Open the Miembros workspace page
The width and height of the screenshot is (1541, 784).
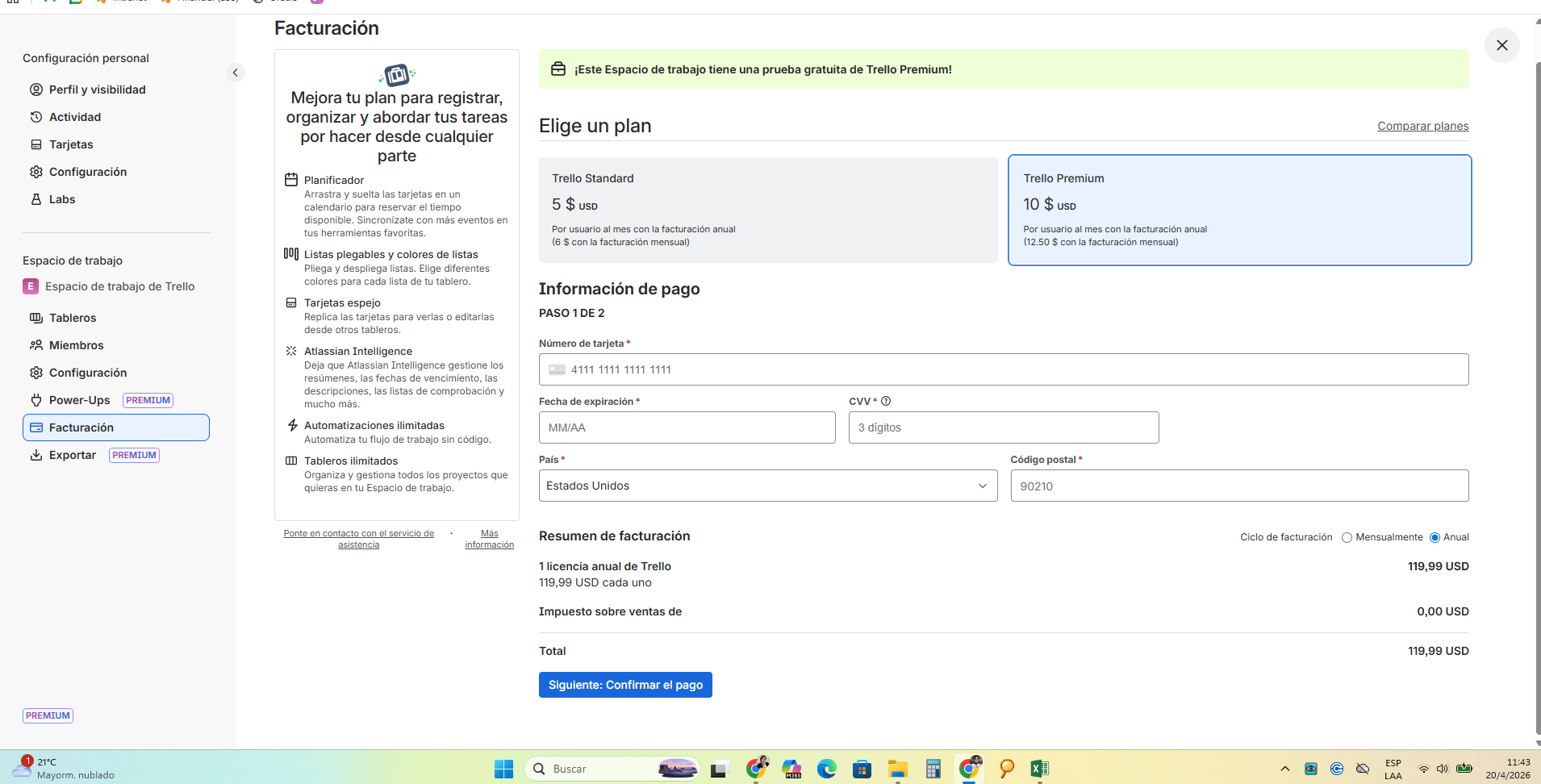(x=76, y=345)
